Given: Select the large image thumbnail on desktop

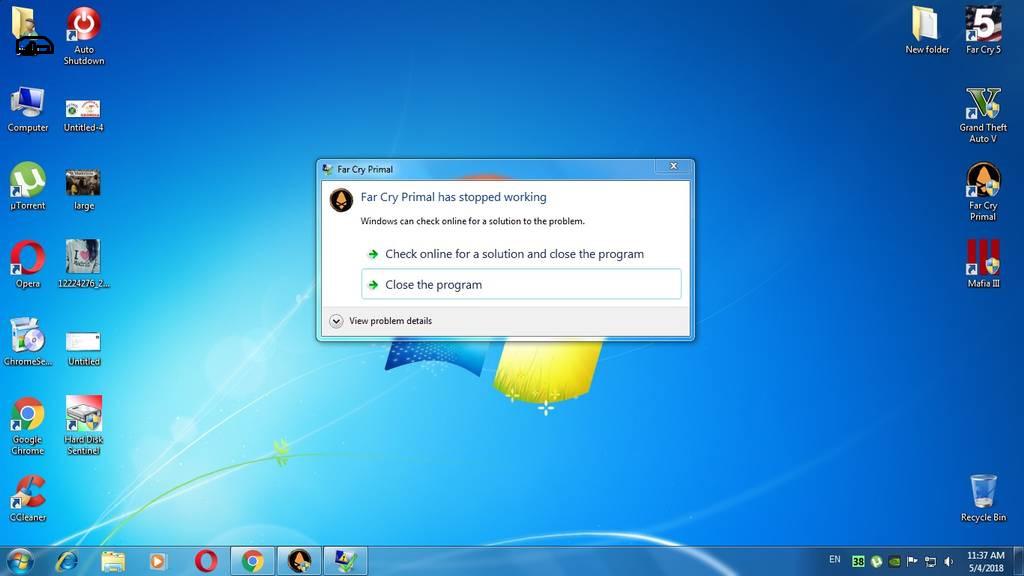Looking at the screenshot, I should tap(84, 183).
